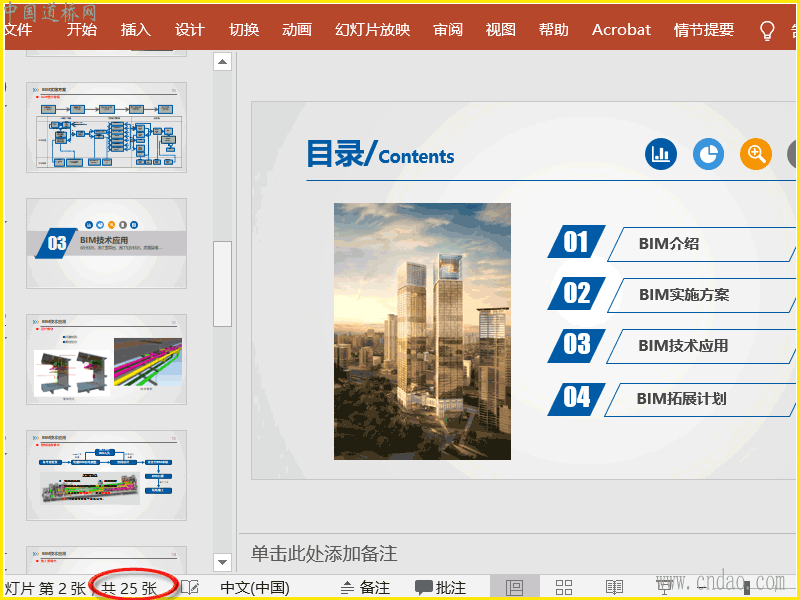Open the 幻灯片放映 tab
Image resolution: width=800 pixels, height=600 pixels.
[x=372, y=30]
